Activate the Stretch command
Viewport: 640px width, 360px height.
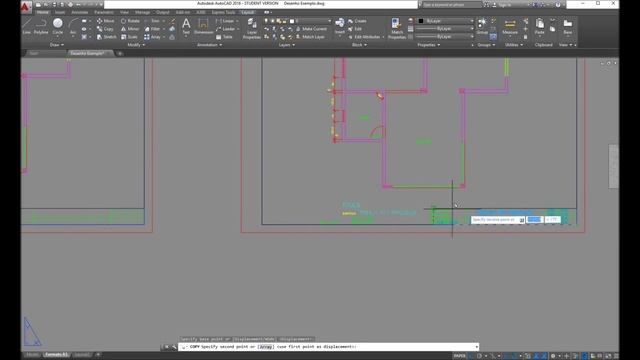(x=107, y=37)
